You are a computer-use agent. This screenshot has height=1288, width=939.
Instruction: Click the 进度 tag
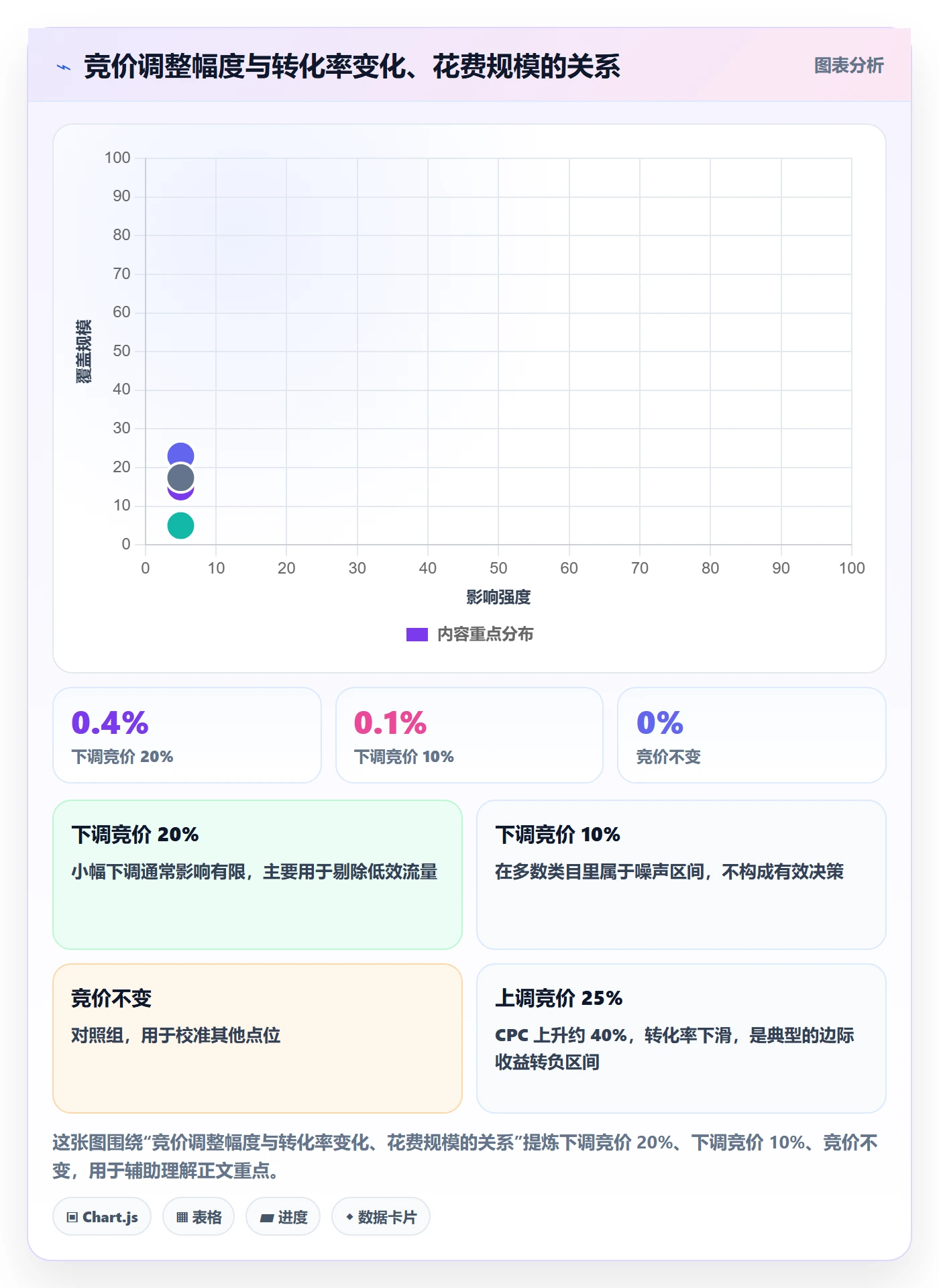[283, 1217]
